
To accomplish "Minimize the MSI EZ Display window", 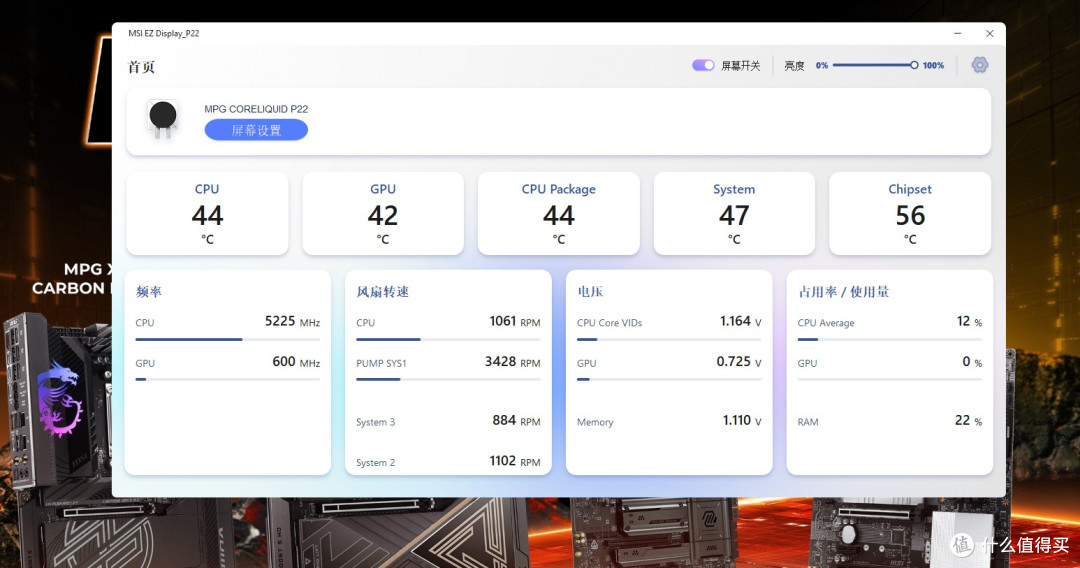I will [x=957, y=33].
